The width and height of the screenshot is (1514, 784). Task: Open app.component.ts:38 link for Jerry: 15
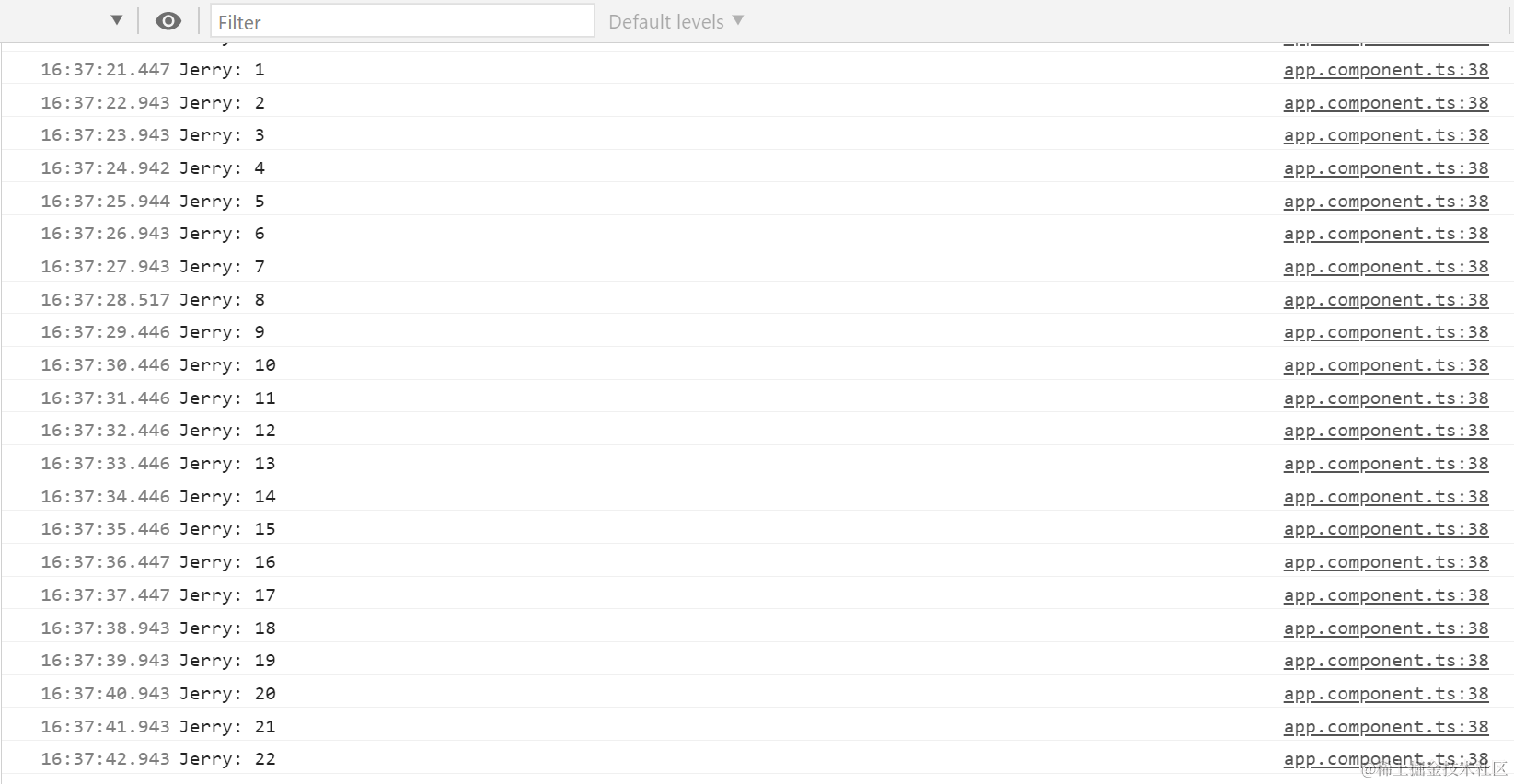pyautogui.click(x=1386, y=529)
